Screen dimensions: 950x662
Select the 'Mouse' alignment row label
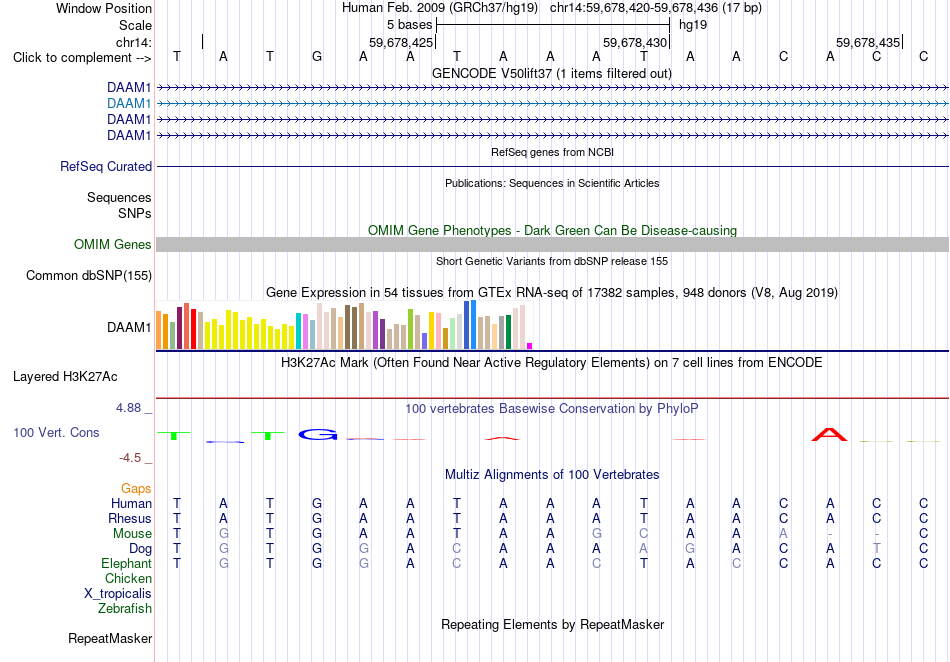tap(132, 534)
